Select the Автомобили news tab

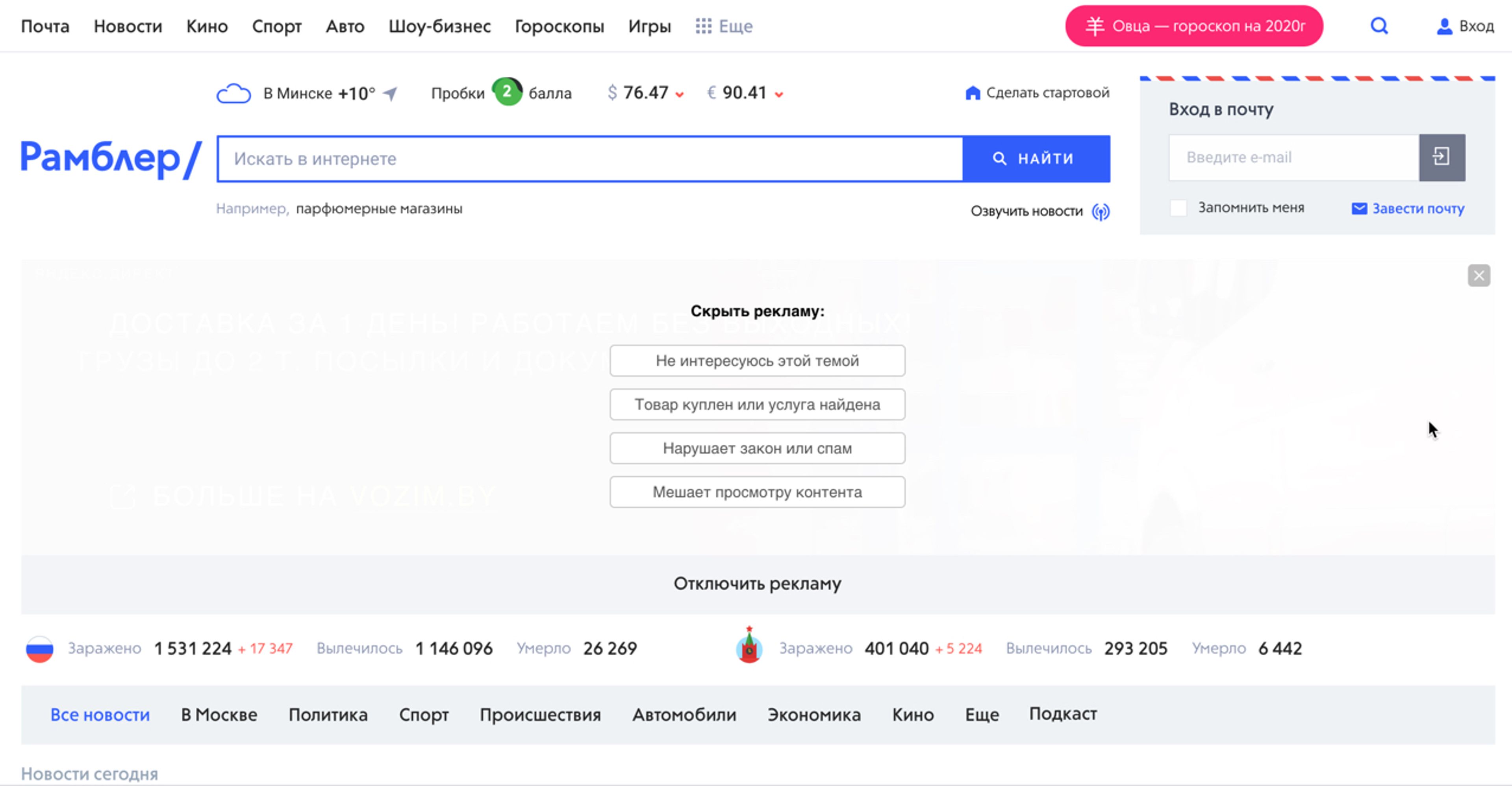(x=684, y=715)
